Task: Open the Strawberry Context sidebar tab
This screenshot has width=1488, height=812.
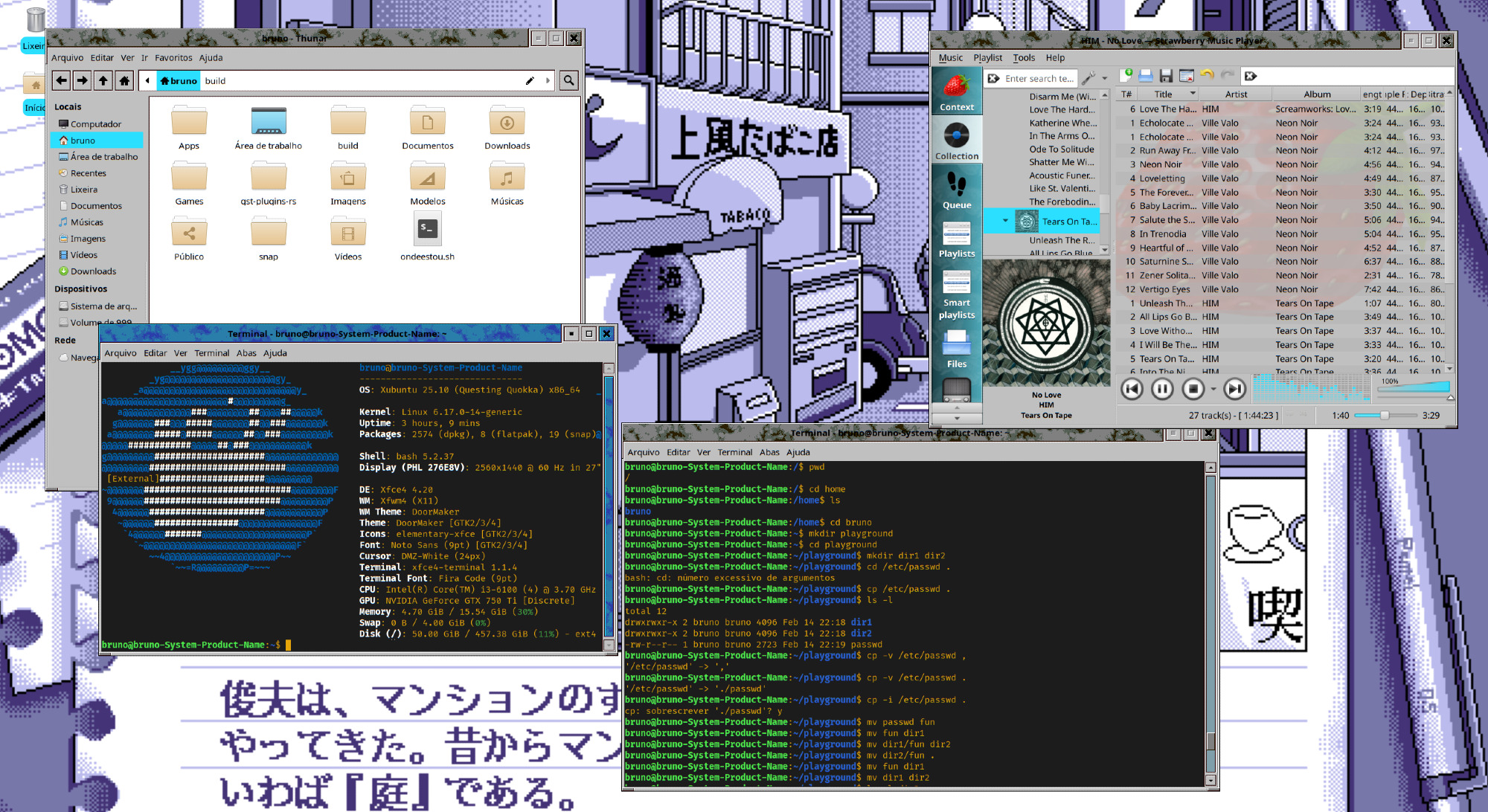Action: click(x=956, y=91)
